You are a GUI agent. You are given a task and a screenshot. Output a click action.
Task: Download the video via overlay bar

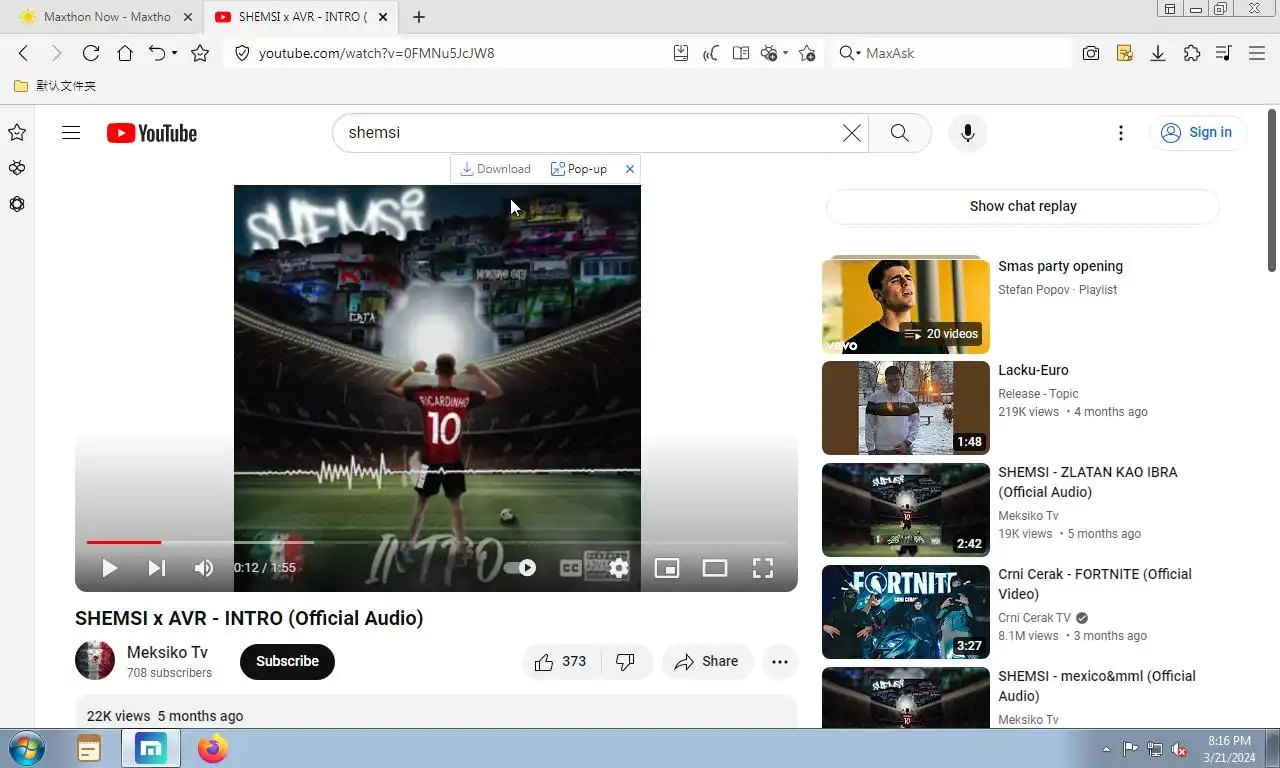click(x=495, y=169)
